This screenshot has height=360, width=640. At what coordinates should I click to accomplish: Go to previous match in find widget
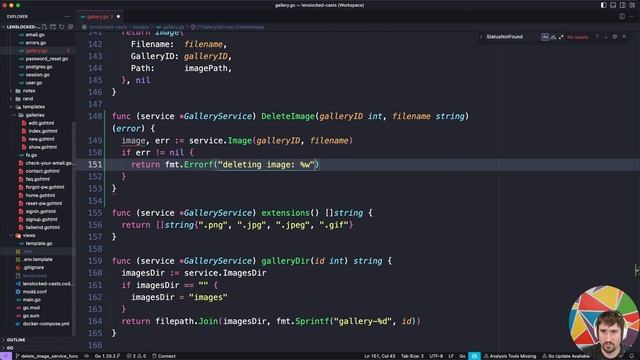pyautogui.click(x=597, y=37)
